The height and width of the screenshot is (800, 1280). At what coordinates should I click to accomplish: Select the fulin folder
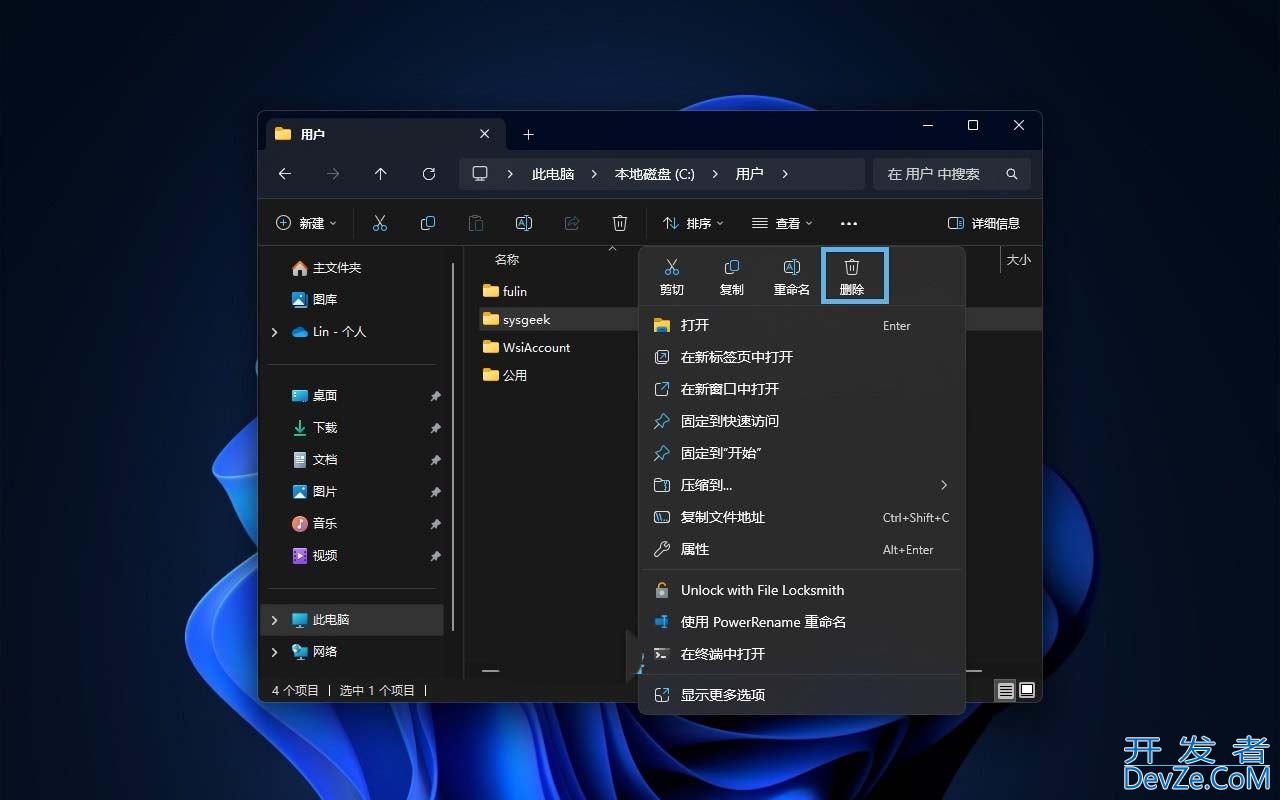504,291
